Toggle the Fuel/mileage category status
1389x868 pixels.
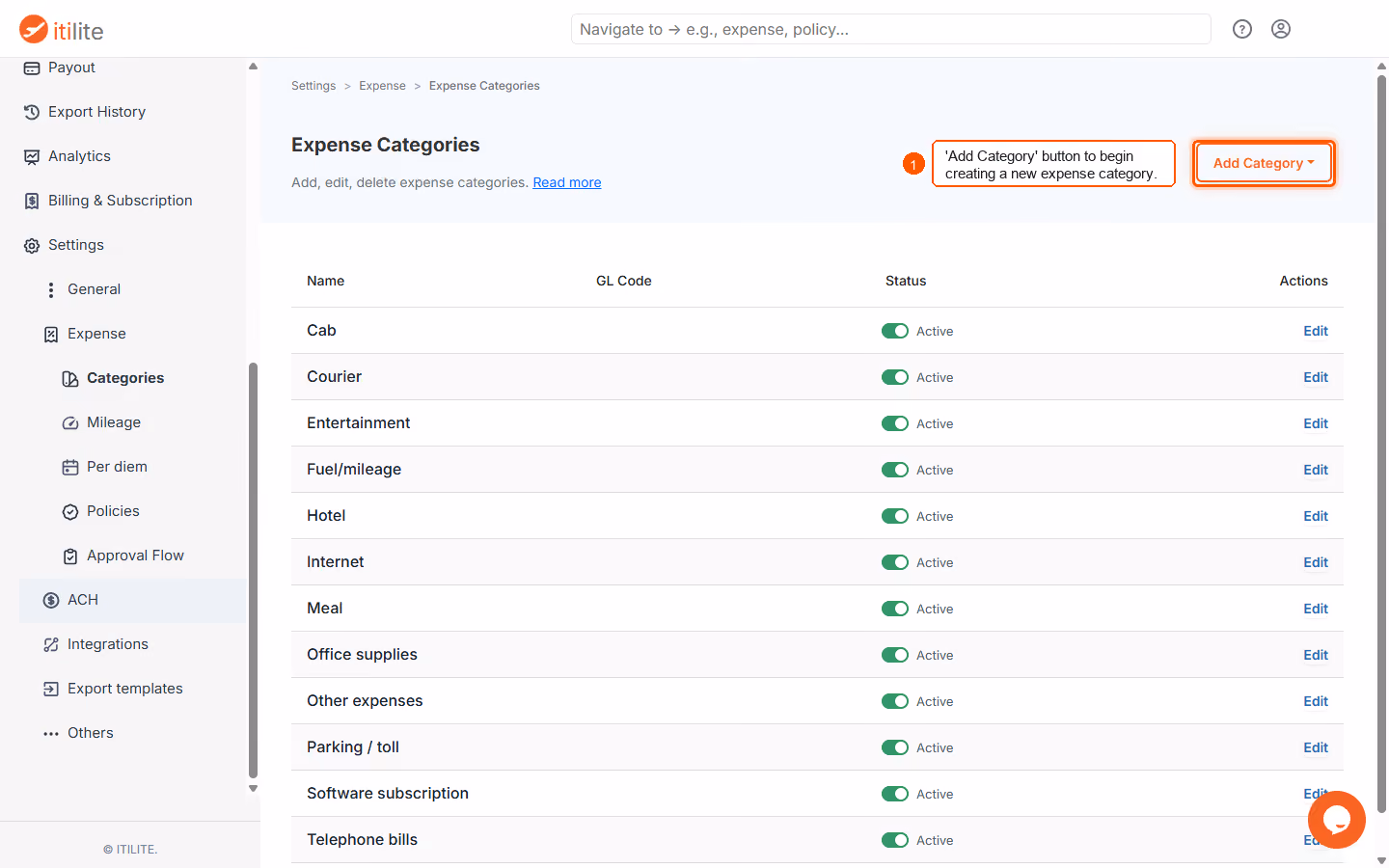(x=895, y=470)
